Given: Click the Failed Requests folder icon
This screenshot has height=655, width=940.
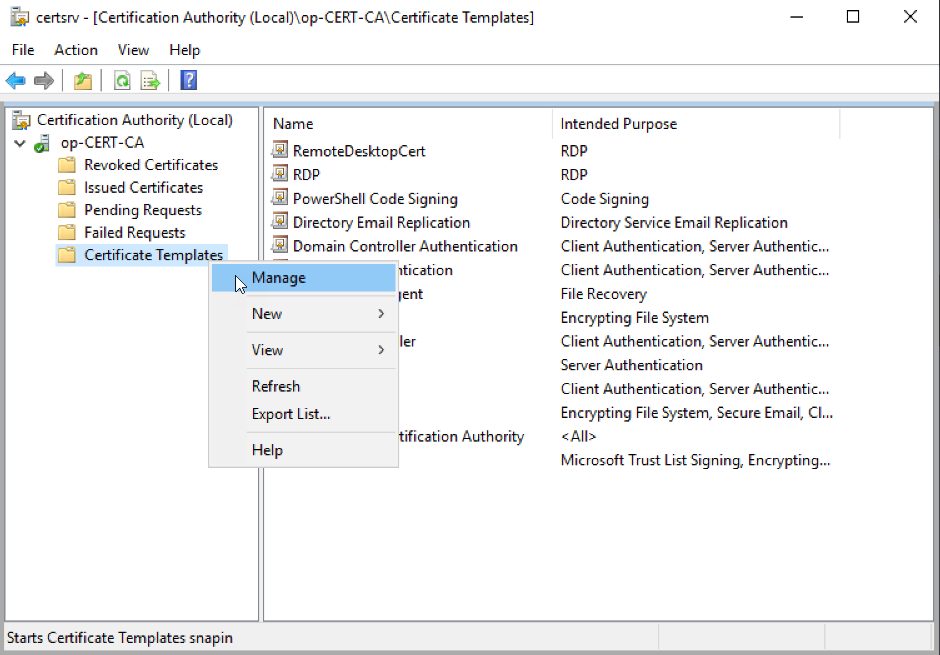Looking at the screenshot, I should tap(67, 233).
